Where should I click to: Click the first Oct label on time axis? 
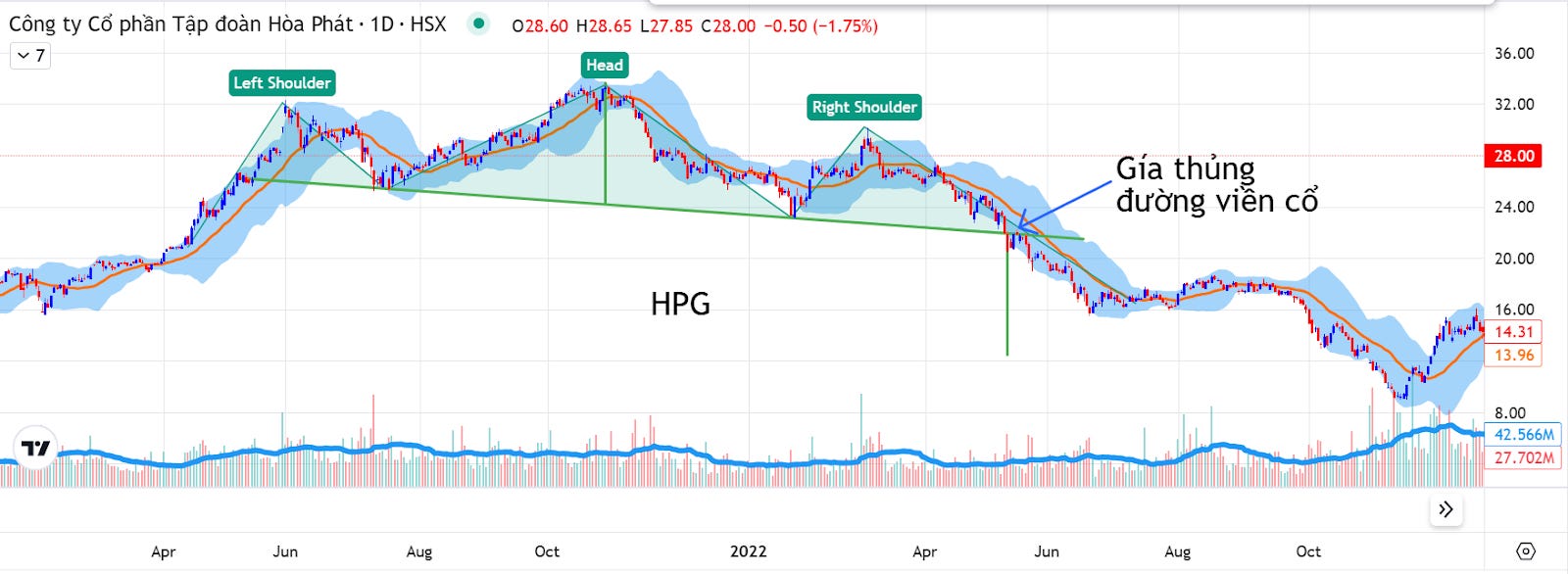547,551
